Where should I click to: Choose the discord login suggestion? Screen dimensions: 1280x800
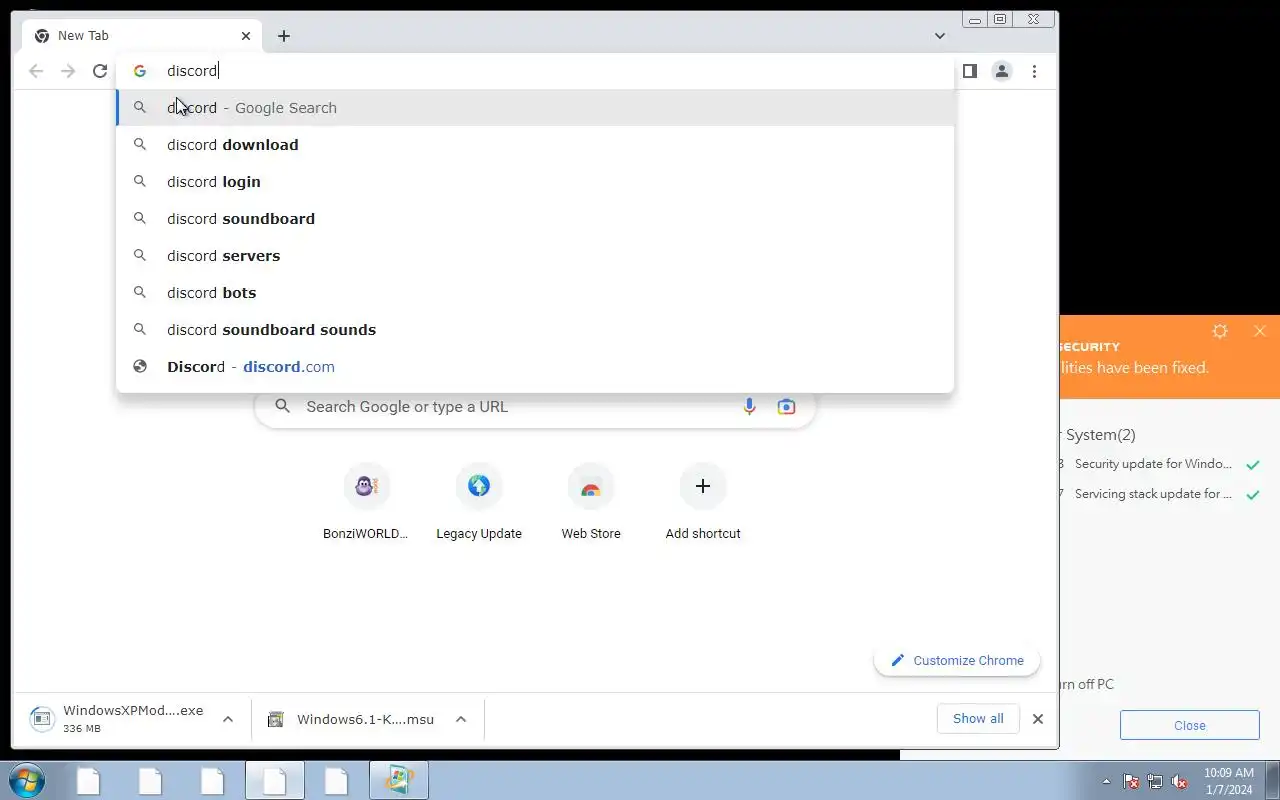[x=535, y=182]
